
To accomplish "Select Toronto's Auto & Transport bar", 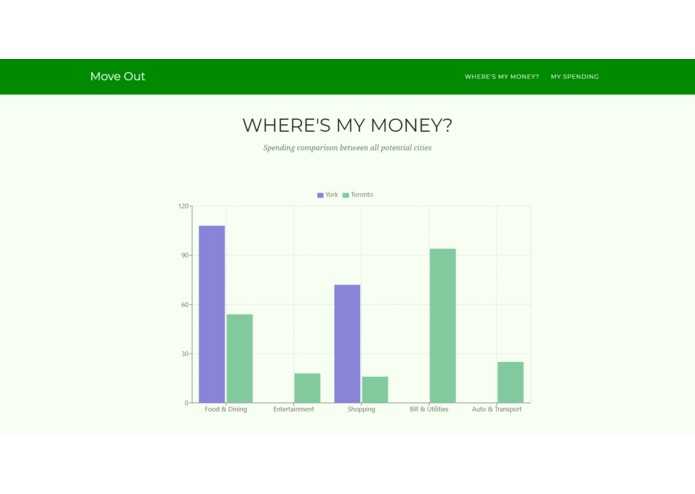I will (x=511, y=382).
